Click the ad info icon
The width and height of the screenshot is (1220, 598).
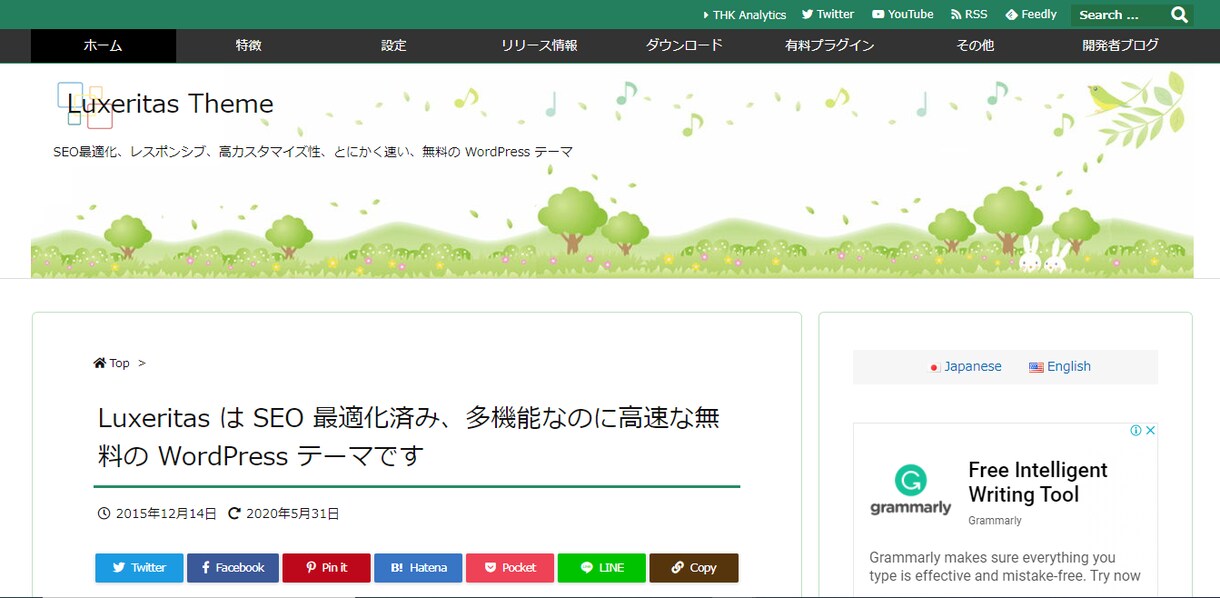(1136, 431)
